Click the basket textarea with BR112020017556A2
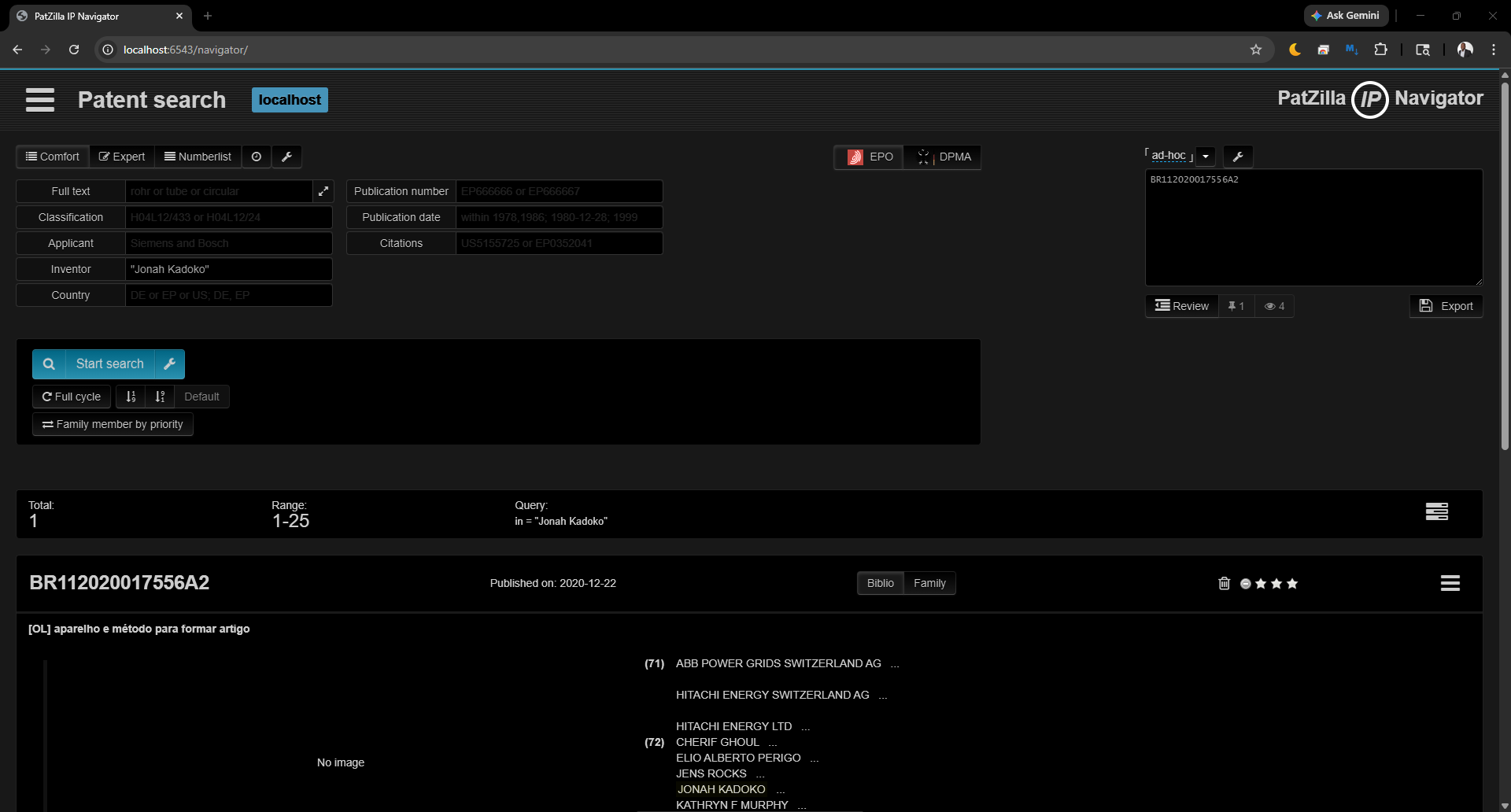 (1313, 227)
